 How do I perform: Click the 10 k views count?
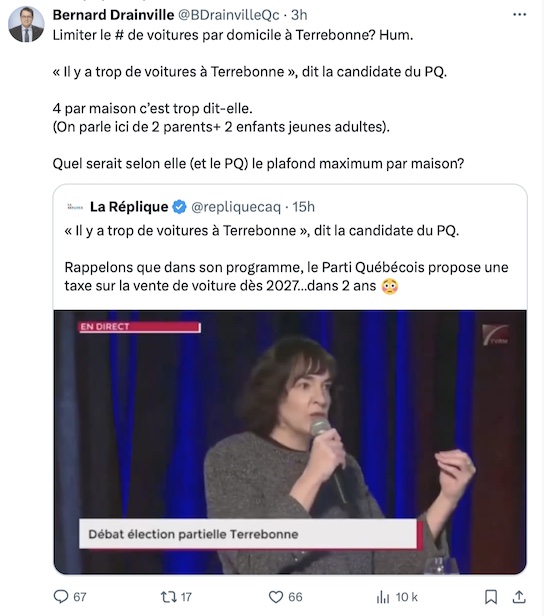407,597
